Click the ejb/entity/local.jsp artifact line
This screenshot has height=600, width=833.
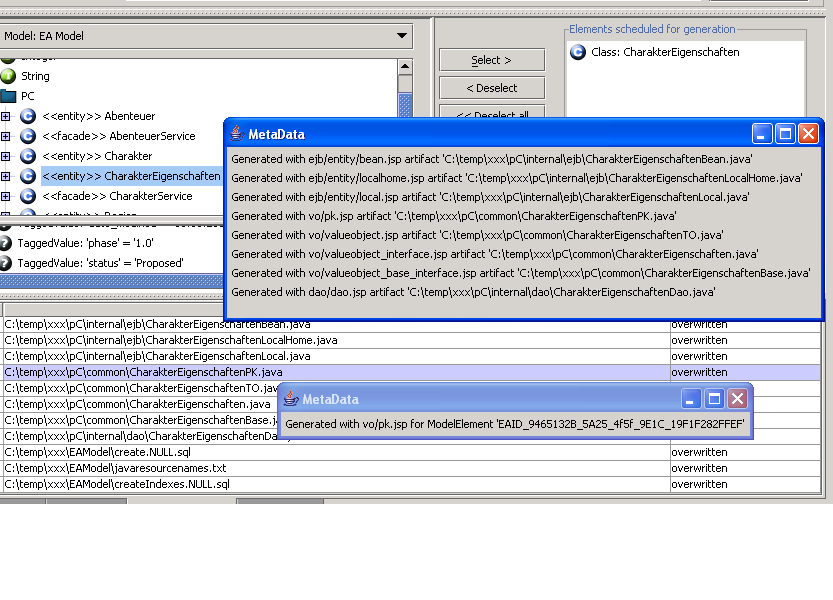[x=490, y=197]
